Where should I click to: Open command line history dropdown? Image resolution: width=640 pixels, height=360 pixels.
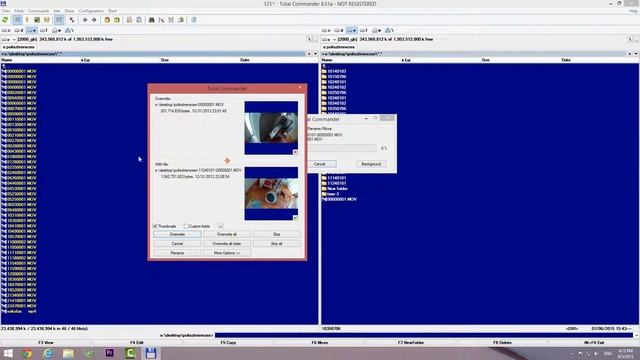(636, 336)
